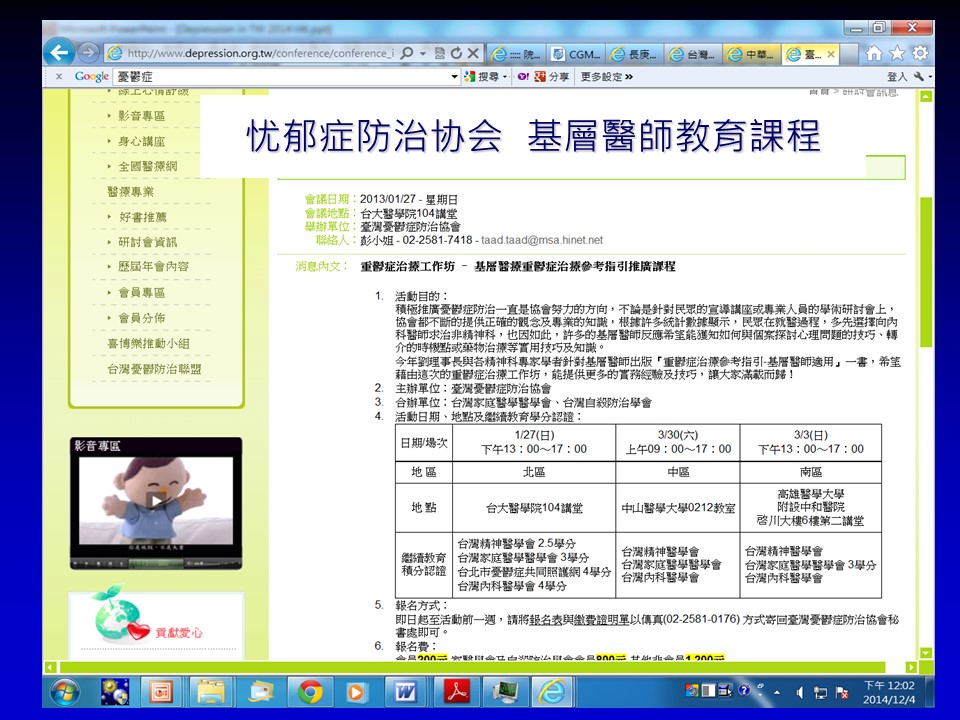960x720 pixels.
Task: Open the Google toolbar wrench settings
Action: [x=920, y=77]
